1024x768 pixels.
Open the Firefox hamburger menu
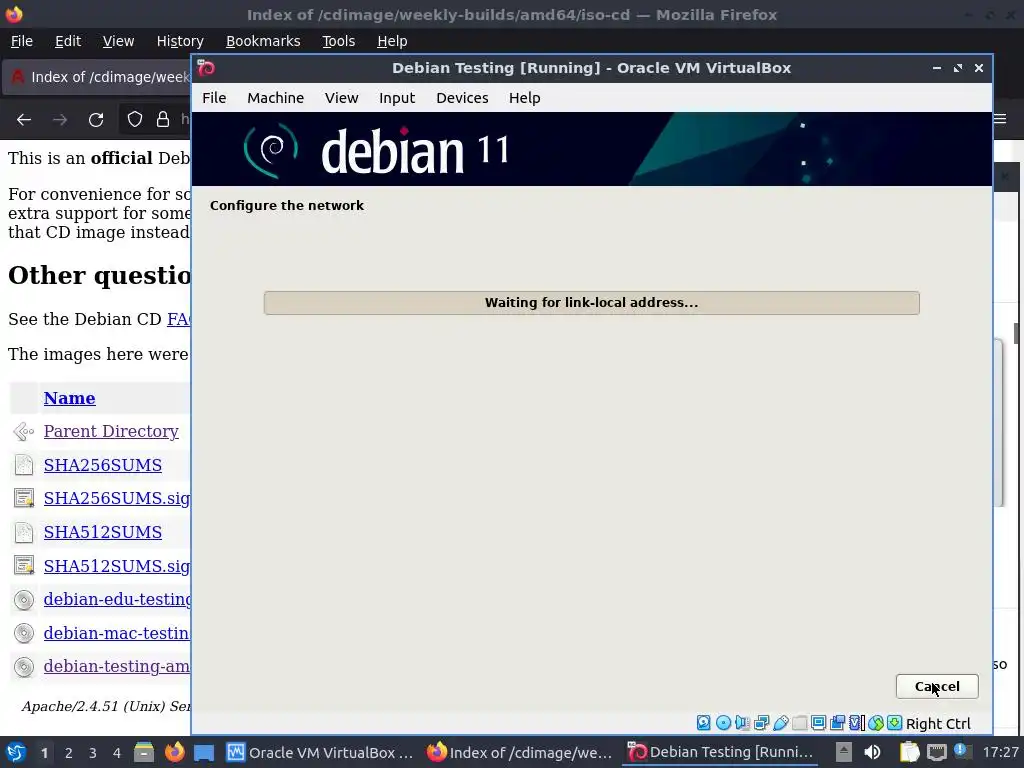pyautogui.click(x=1000, y=119)
